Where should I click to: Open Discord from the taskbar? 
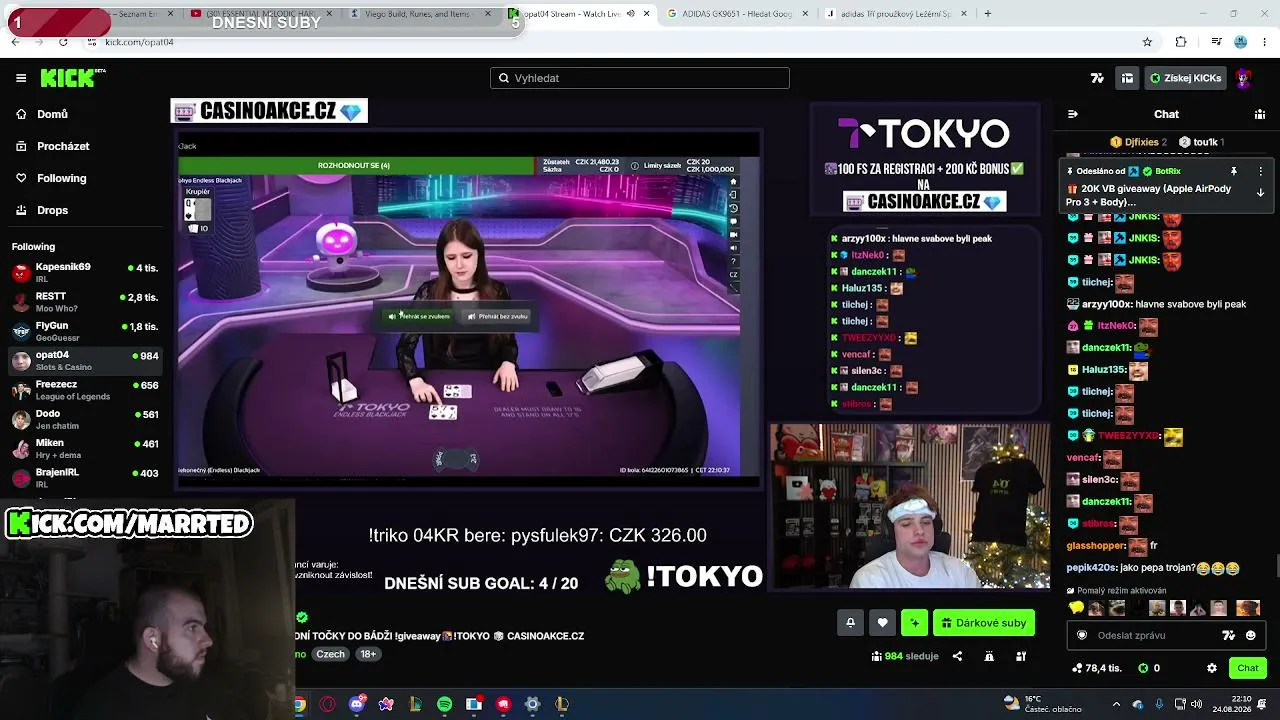coord(357,704)
